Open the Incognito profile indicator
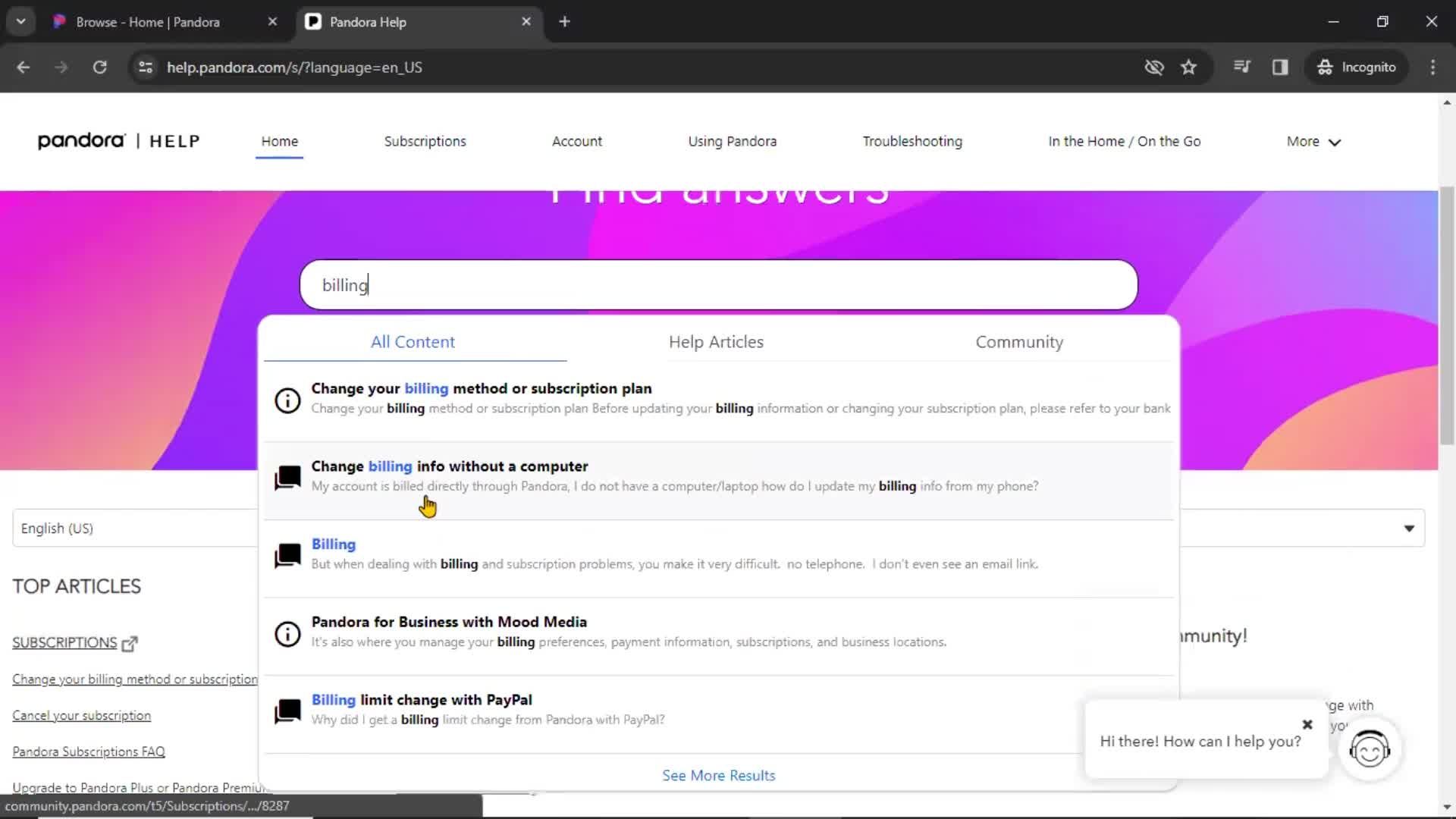1456x819 pixels. [x=1357, y=67]
